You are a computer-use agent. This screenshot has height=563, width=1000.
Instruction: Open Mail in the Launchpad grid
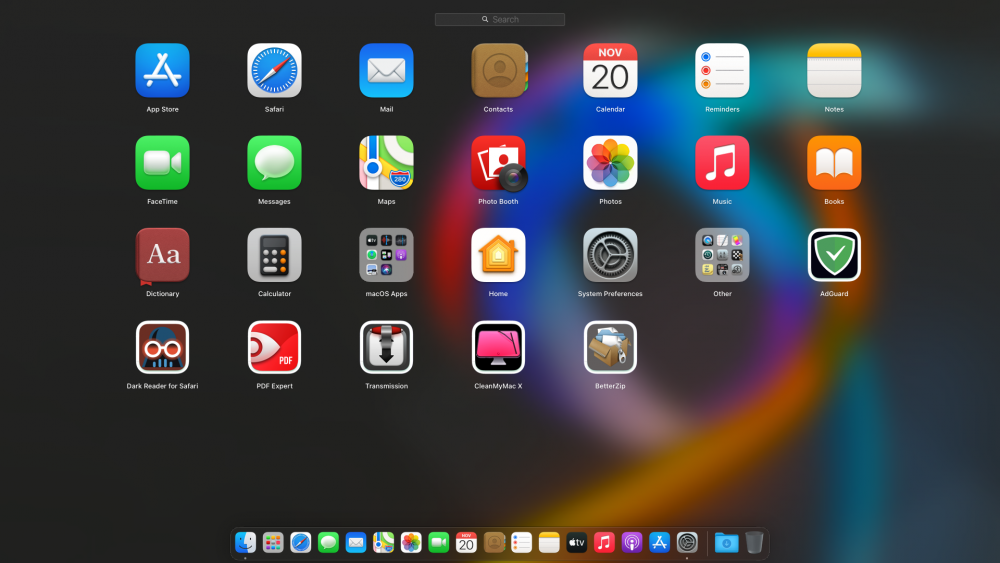[x=386, y=71]
